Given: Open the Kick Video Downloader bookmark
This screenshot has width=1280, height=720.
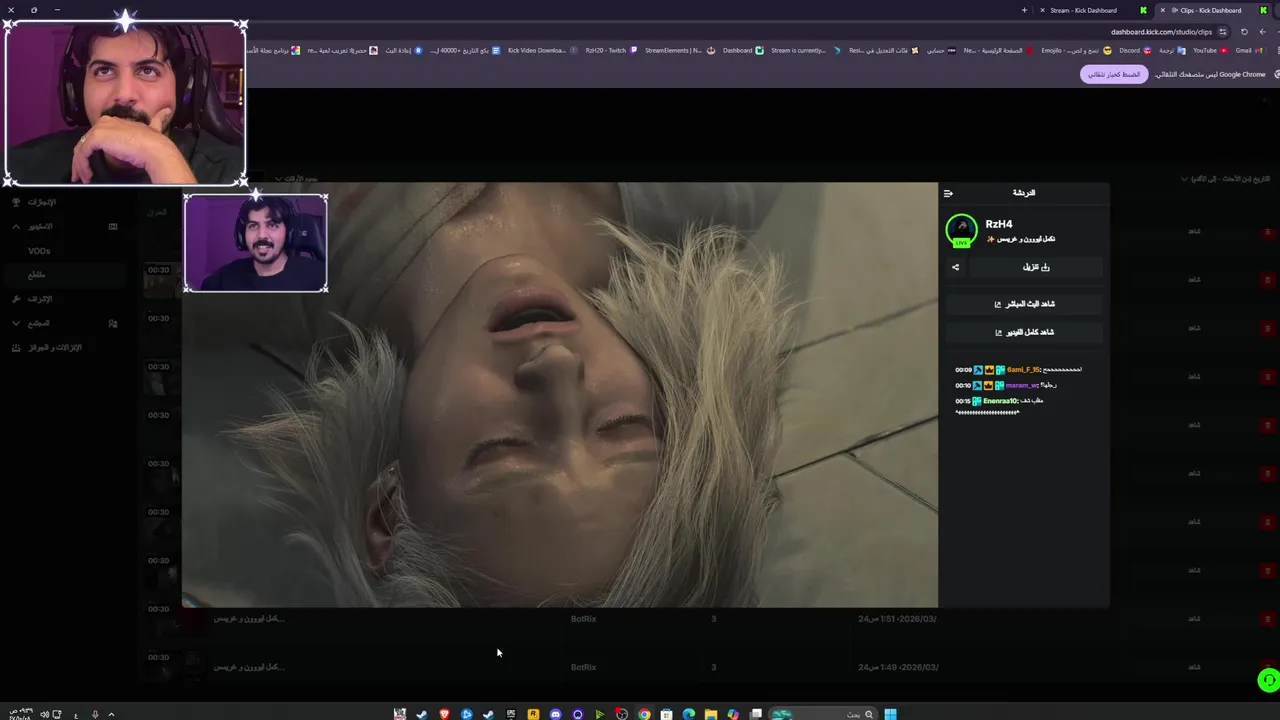Looking at the screenshot, I should 541,50.
